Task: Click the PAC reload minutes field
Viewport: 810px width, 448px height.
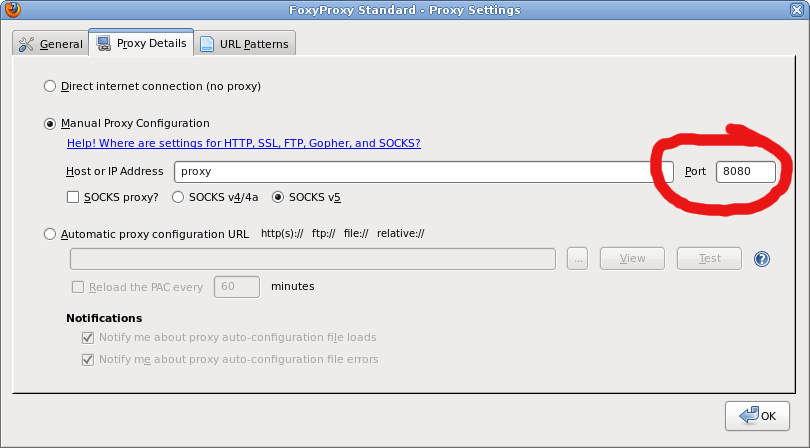Action: coord(237,287)
